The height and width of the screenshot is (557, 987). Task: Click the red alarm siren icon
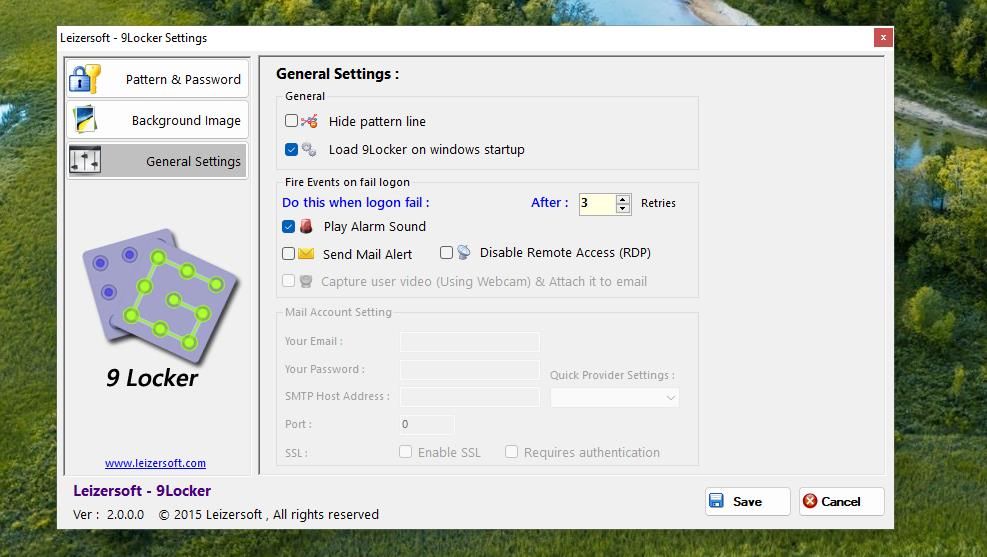tap(307, 227)
